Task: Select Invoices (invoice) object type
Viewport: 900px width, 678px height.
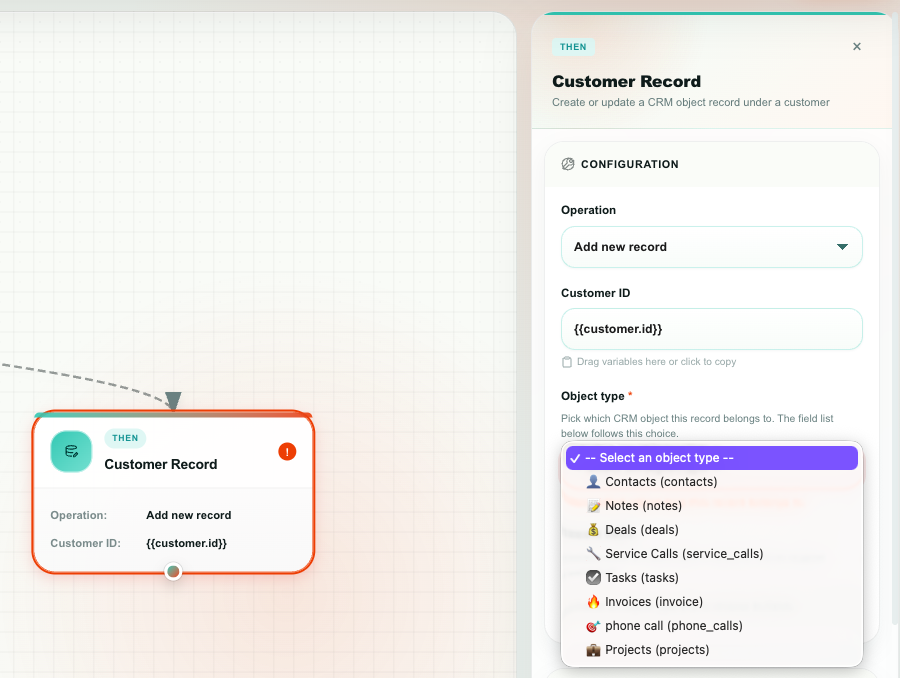Action: [711, 602]
